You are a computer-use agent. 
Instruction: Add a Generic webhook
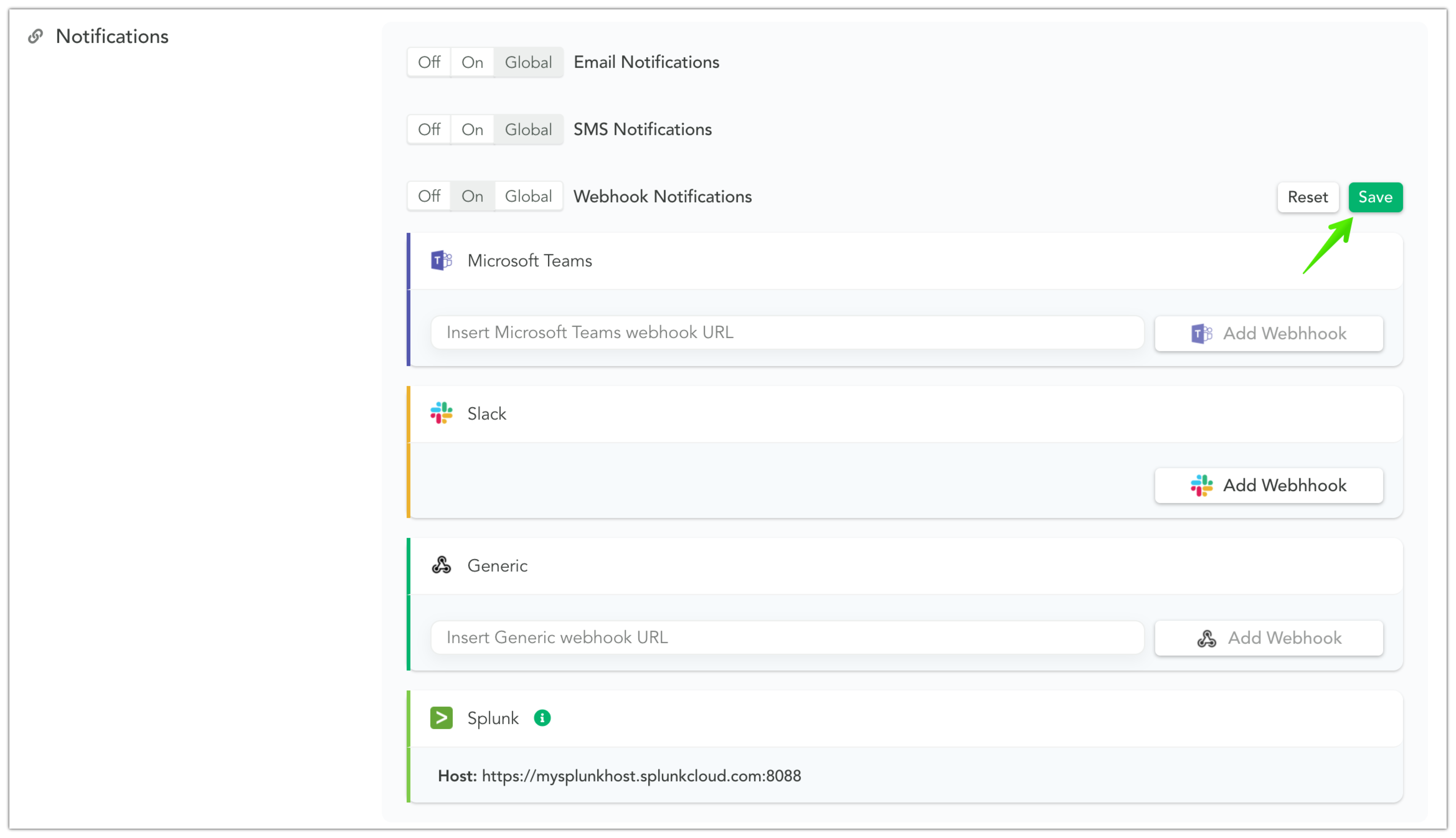pos(1268,638)
